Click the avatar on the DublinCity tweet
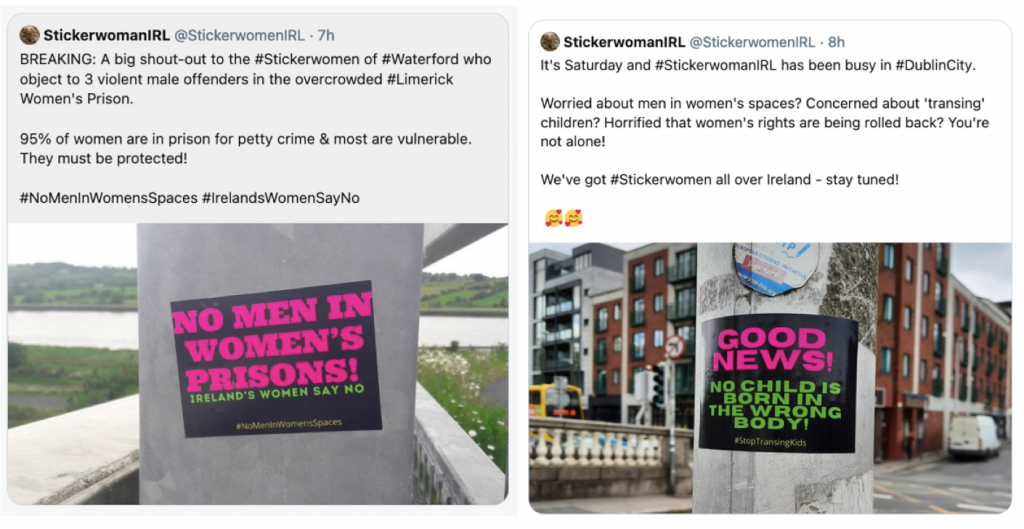The image size is (1024, 529). coord(550,42)
